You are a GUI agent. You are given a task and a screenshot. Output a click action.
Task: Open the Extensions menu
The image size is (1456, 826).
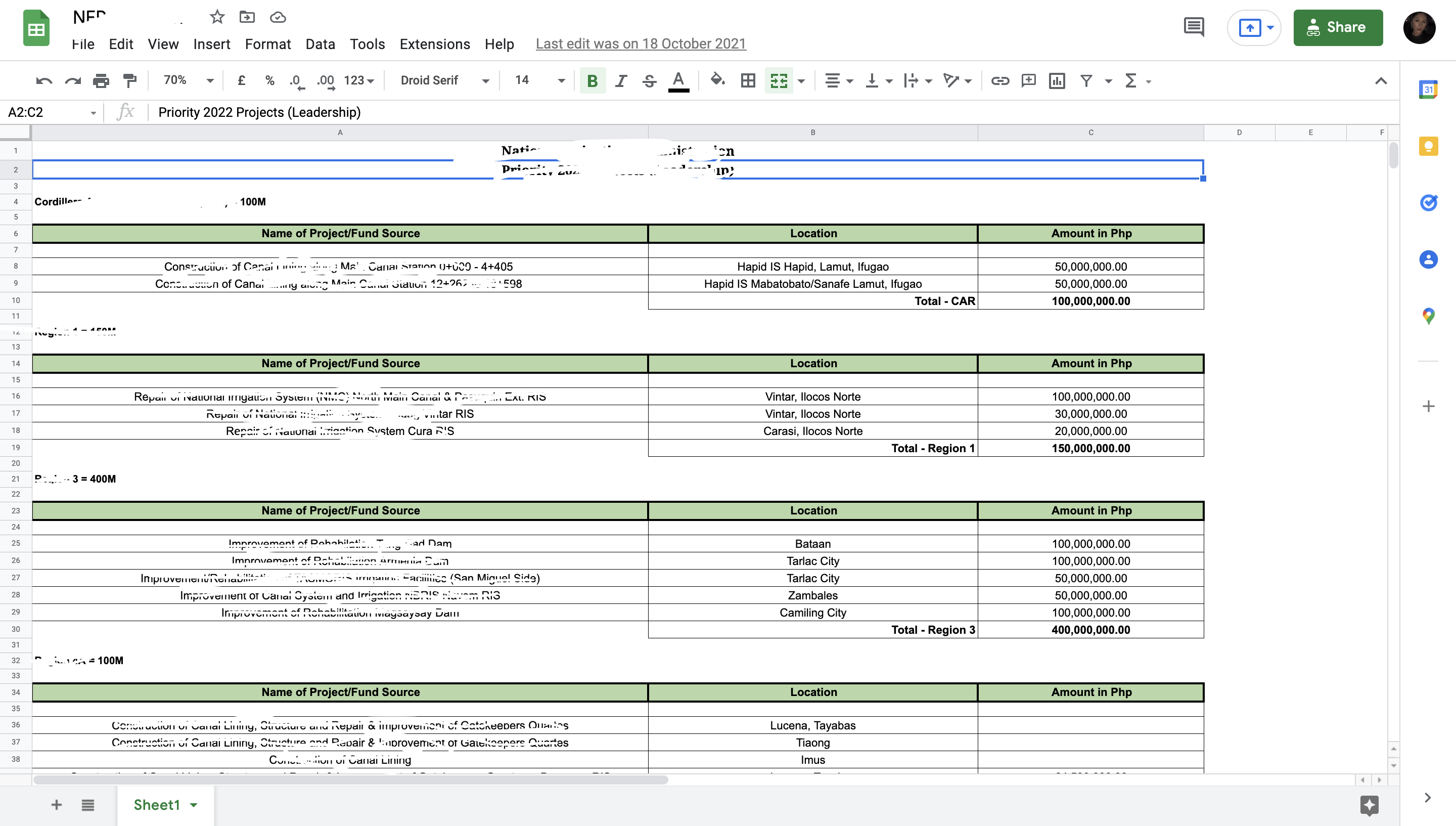434,44
